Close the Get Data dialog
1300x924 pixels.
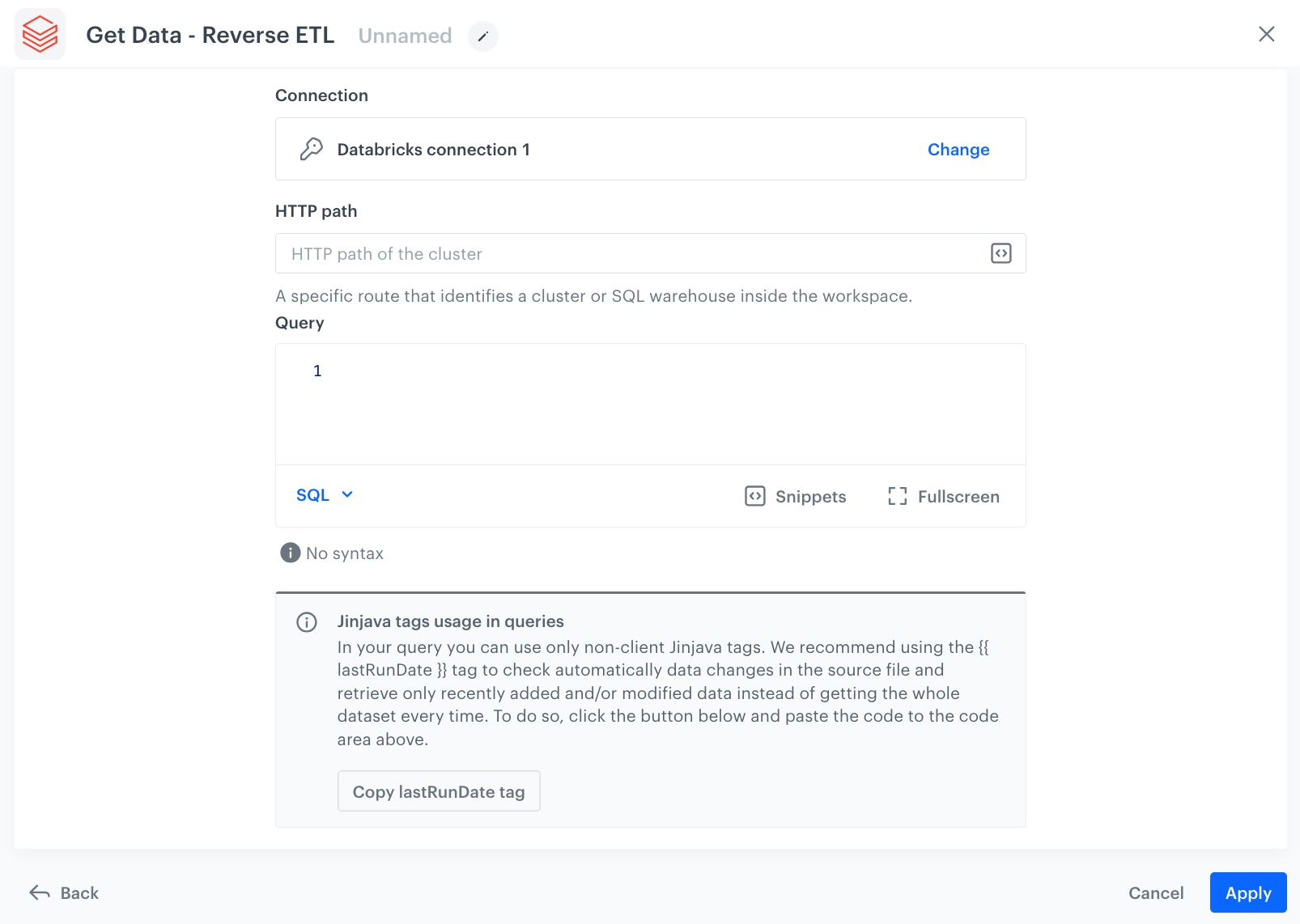(1266, 34)
